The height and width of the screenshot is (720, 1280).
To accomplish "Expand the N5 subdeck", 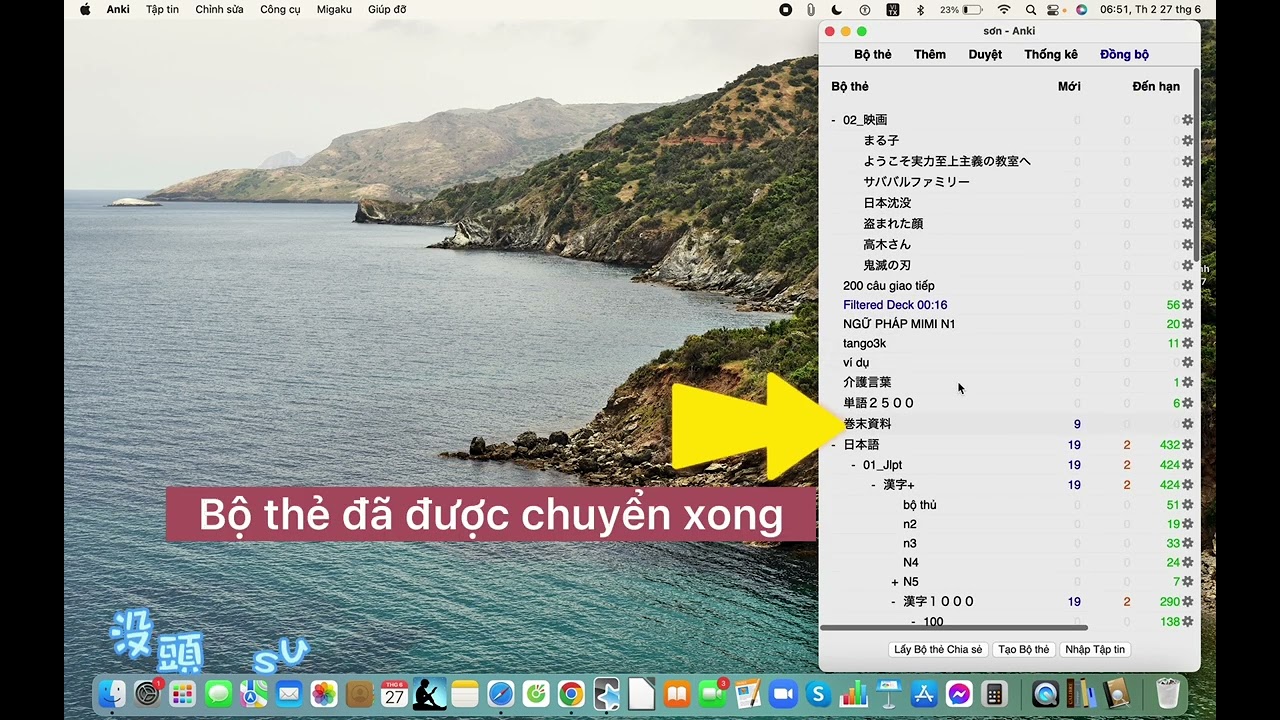I will pyautogui.click(x=895, y=582).
